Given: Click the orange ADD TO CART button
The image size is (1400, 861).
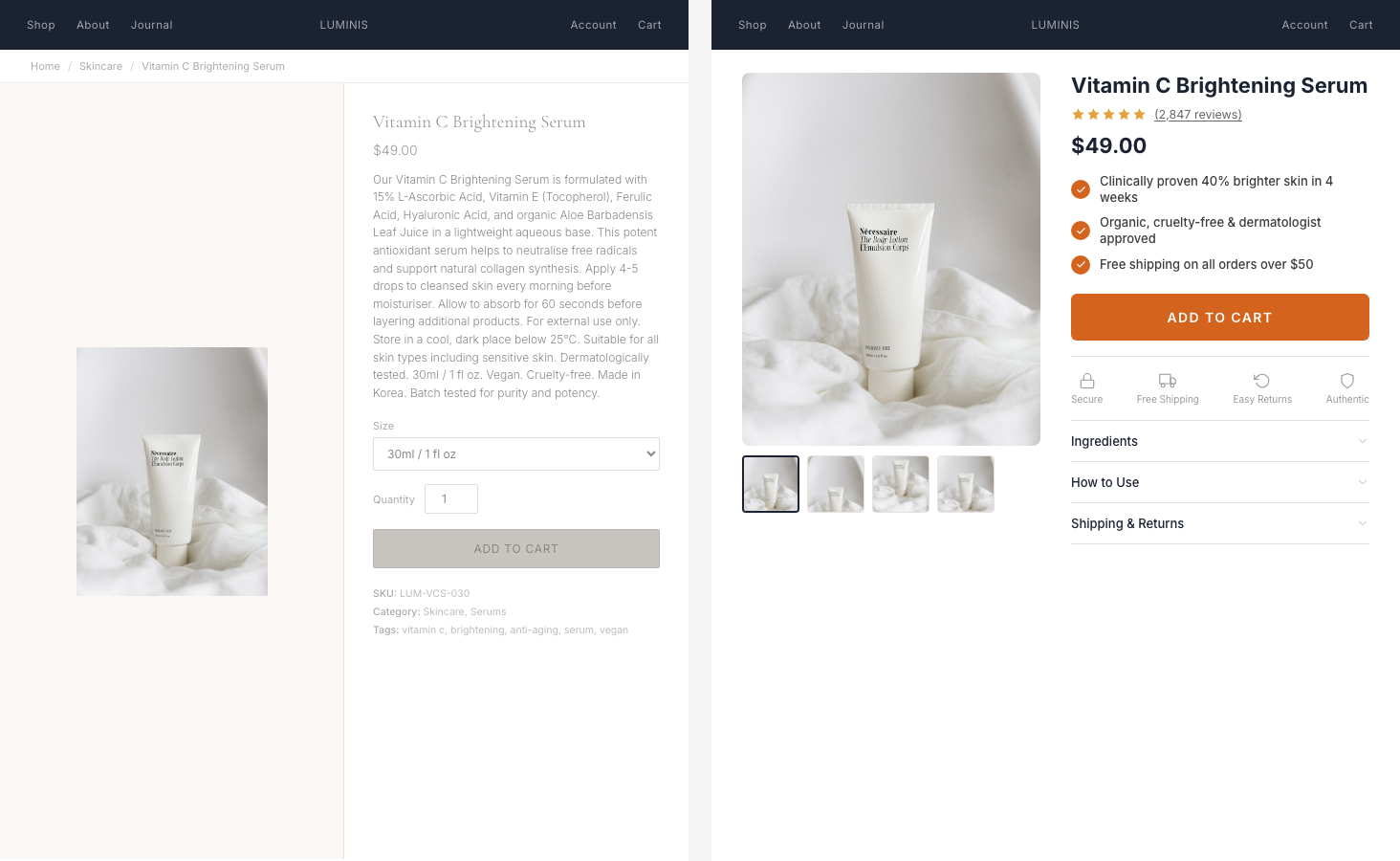Looking at the screenshot, I should coord(1219,317).
